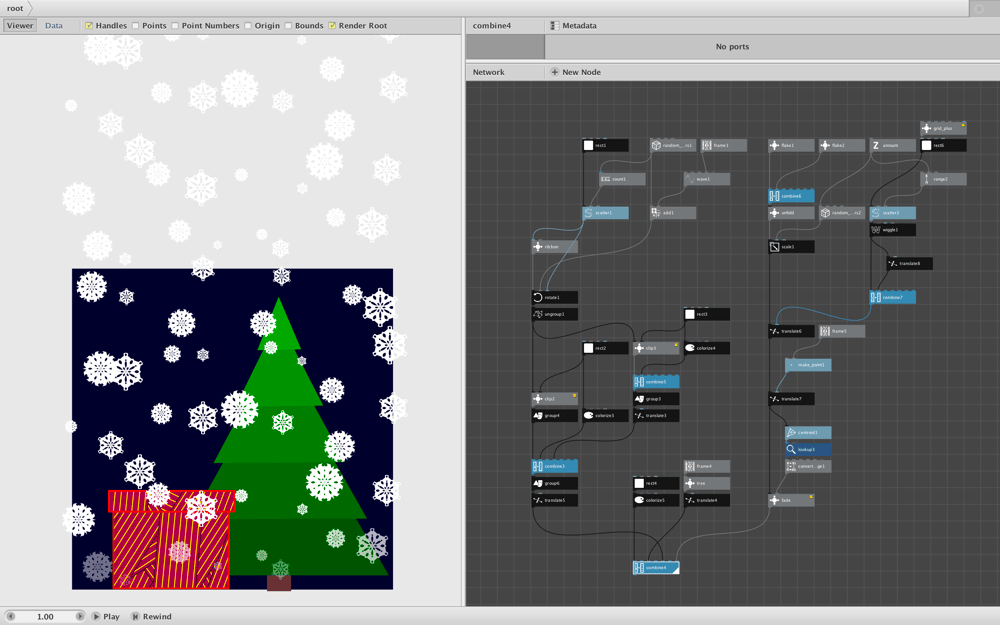Select the colorize5 node

(656, 500)
